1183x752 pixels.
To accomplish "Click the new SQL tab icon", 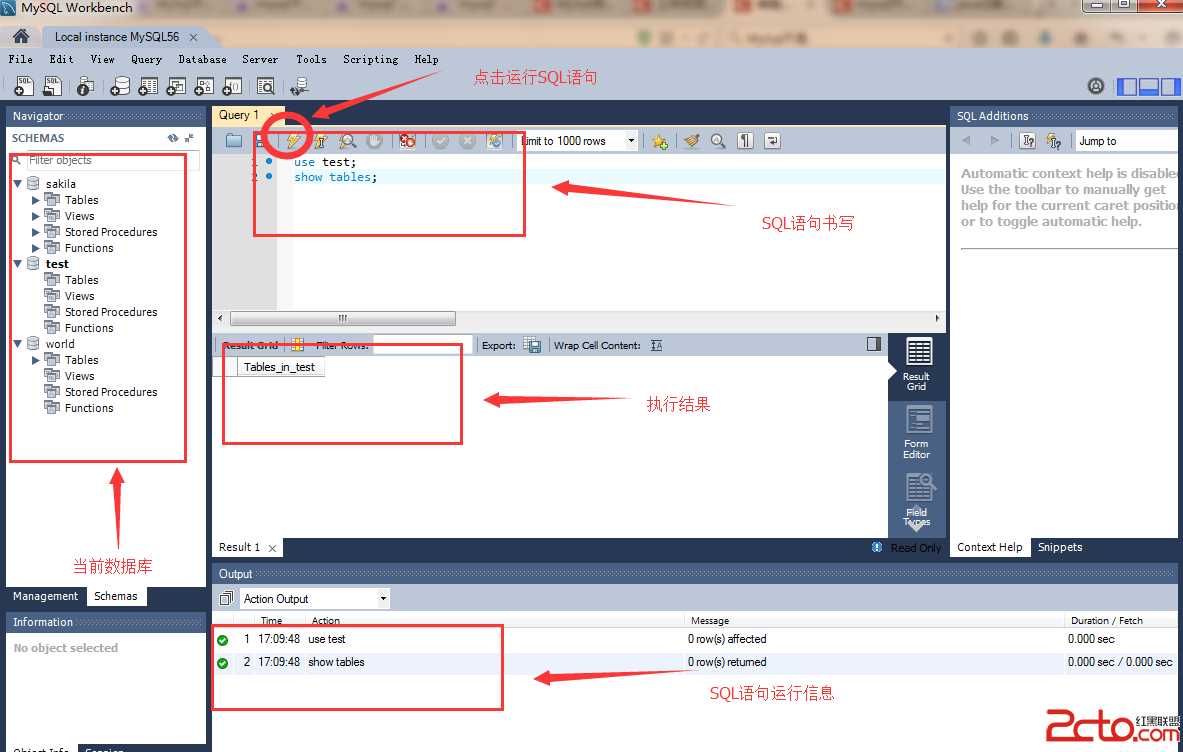I will [x=23, y=86].
